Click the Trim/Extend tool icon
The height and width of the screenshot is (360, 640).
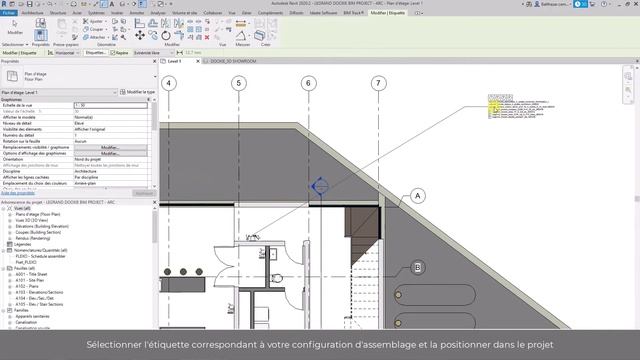pos(179,36)
